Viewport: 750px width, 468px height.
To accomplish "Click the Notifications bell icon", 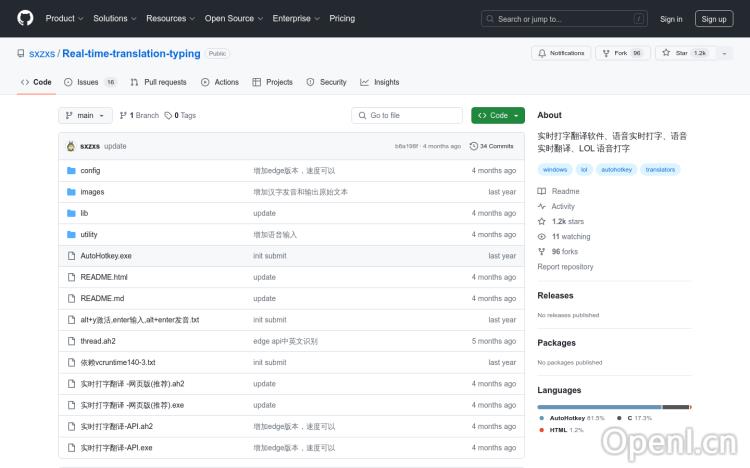I will (542, 53).
